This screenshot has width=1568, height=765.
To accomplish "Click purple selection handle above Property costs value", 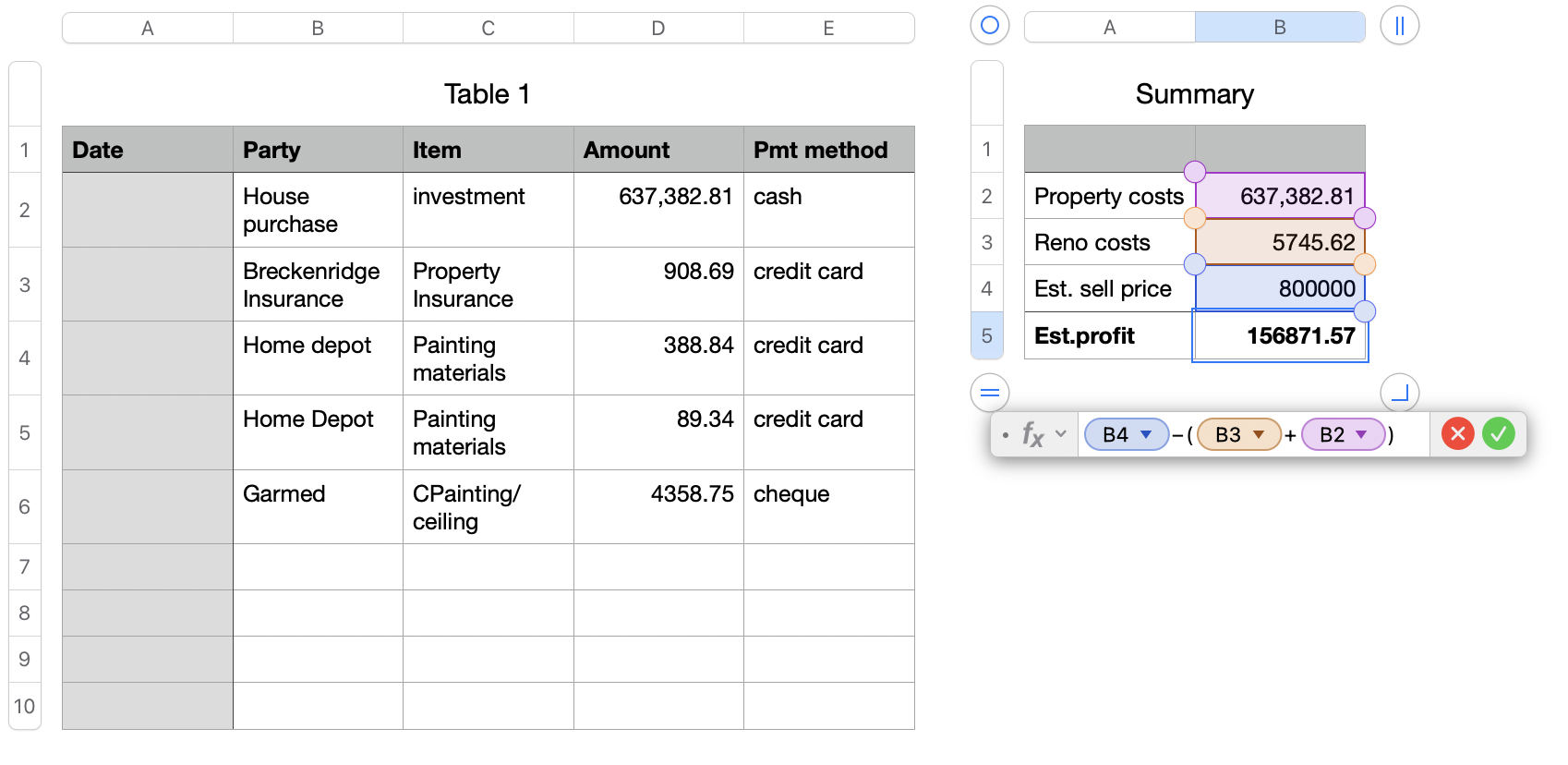I will tap(1195, 172).
